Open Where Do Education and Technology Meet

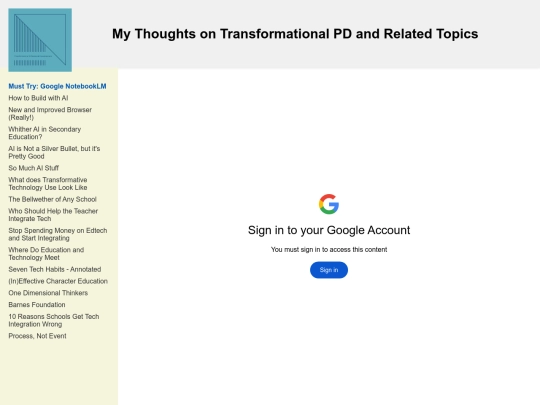(x=46, y=253)
